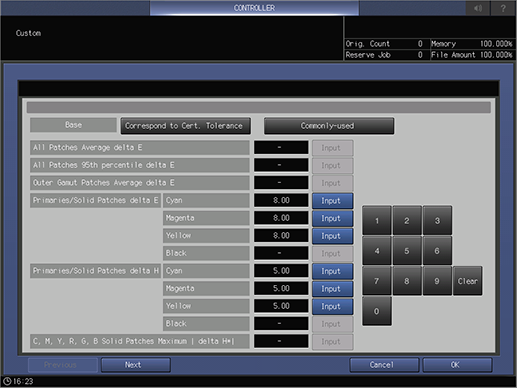Viewport: 517px width, 388px height.
Task: Go to the Next page
Action: (136, 365)
